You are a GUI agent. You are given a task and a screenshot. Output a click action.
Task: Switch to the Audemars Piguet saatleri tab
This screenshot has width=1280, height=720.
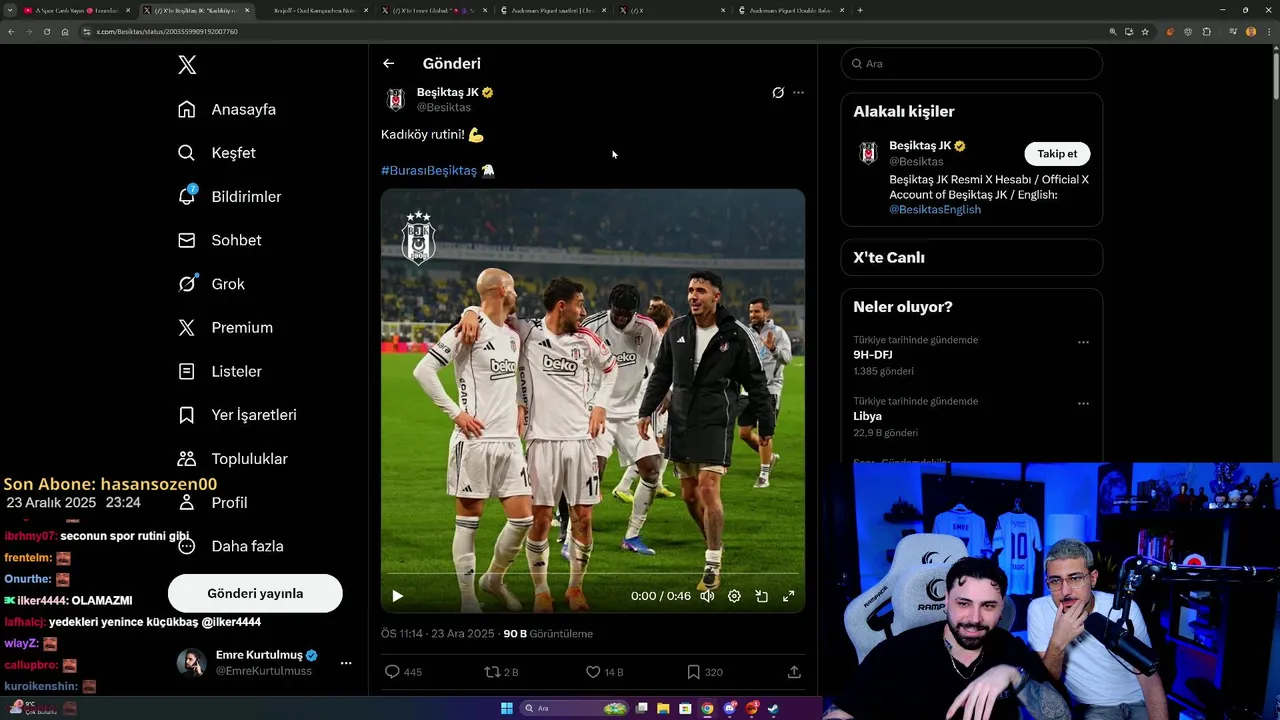pyautogui.click(x=553, y=10)
